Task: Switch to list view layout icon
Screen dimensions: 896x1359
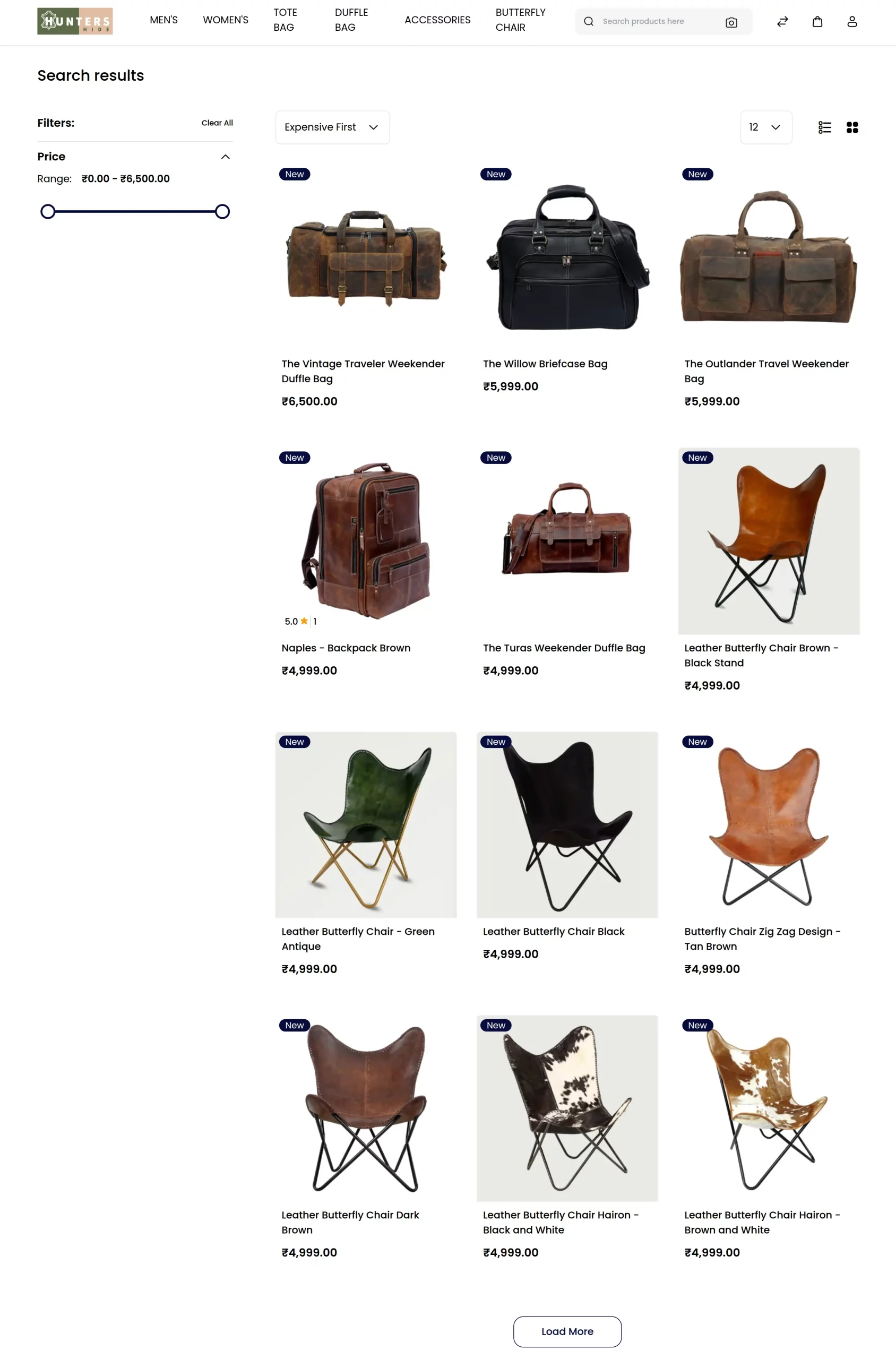Action: (824, 127)
